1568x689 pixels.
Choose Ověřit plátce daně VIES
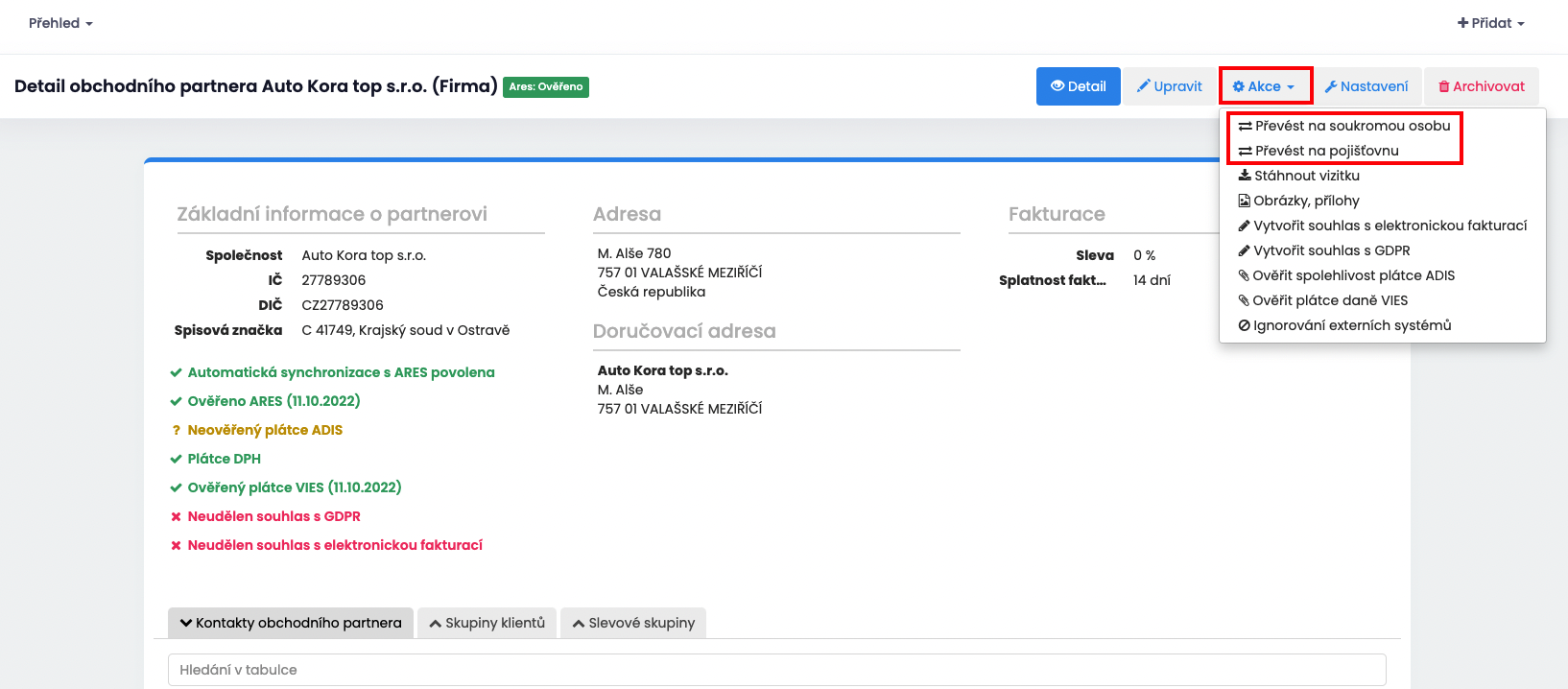point(1329,300)
